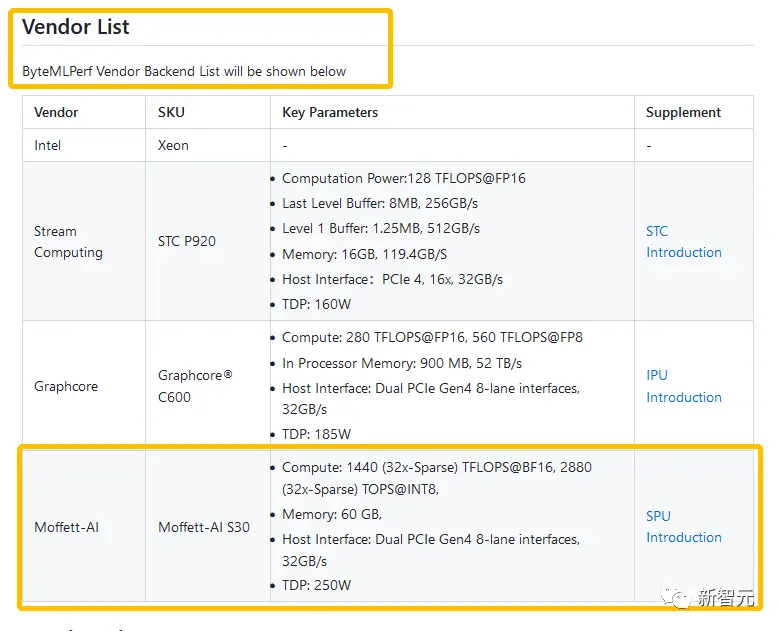The width and height of the screenshot is (779, 631).
Task: Select the Intel vendor cell
Action: click(x=48, y=145)
